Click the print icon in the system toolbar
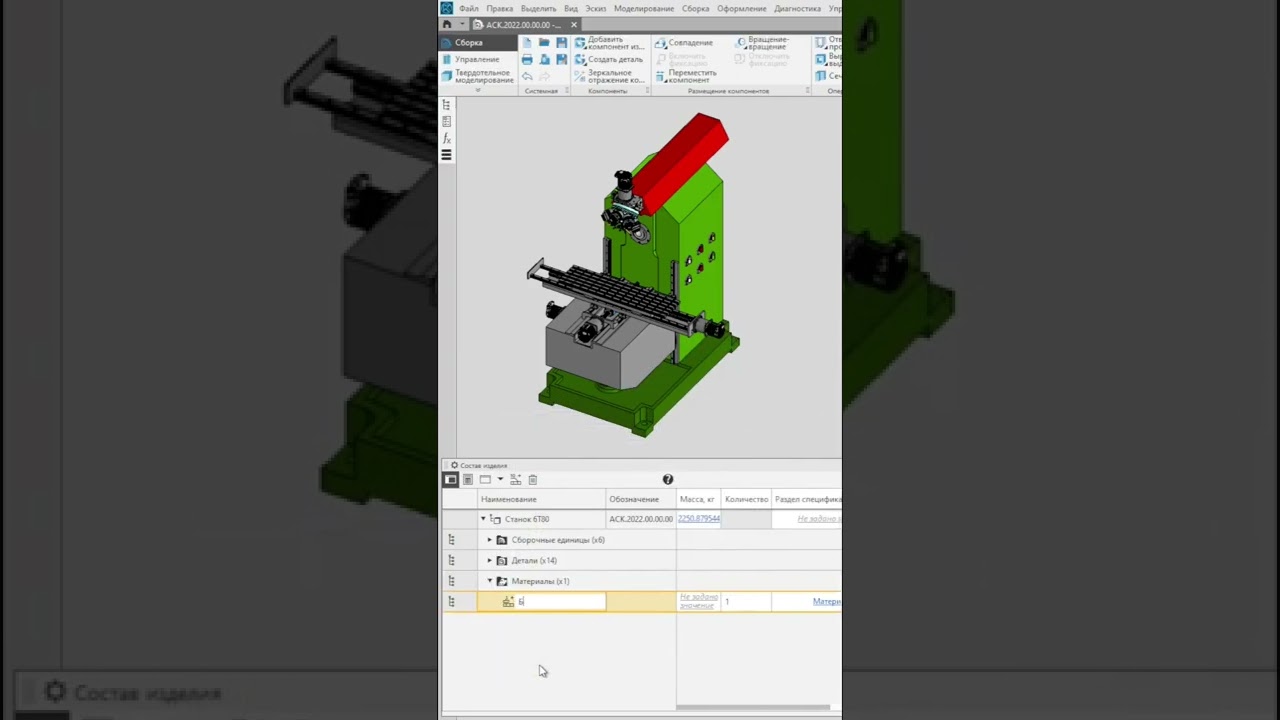Viewport: 1280px width, 720px height. tap(527, 60)
